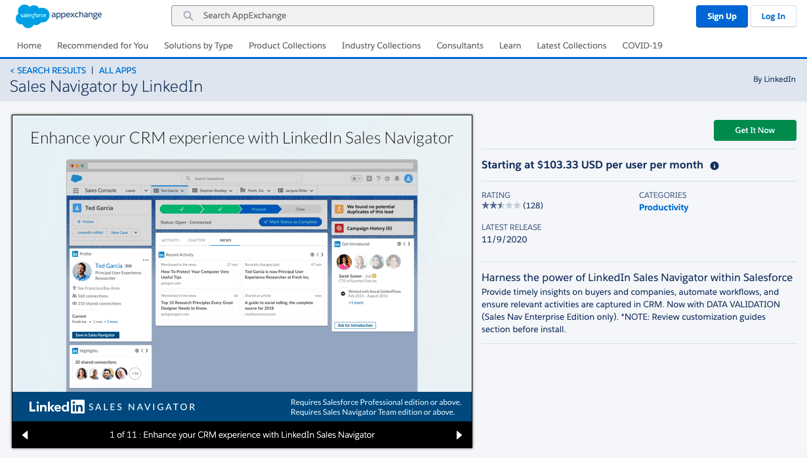807x458 pixels.
Task: Open Industry Collections menu
Action: 381,45
